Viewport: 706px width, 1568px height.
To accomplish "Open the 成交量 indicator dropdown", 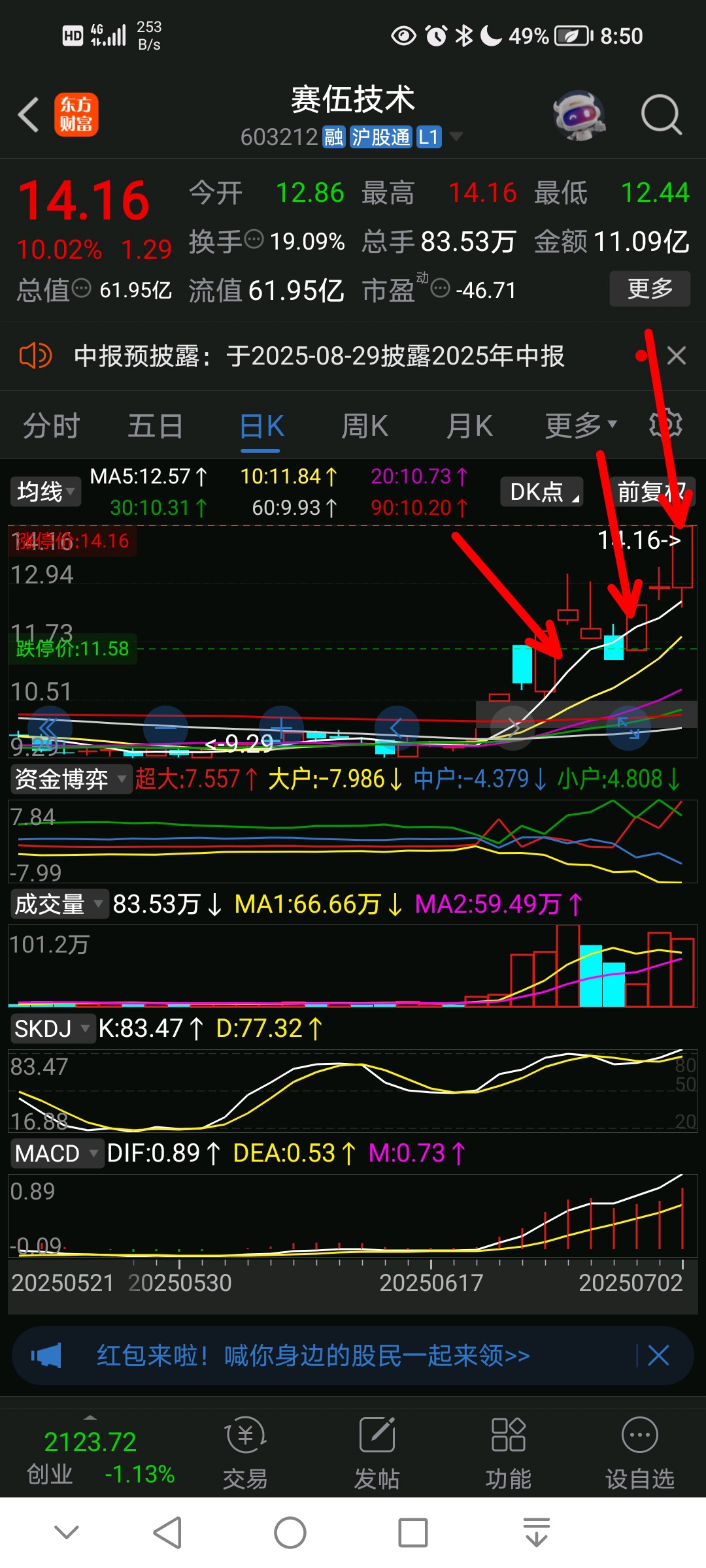I will pos(59,904).
